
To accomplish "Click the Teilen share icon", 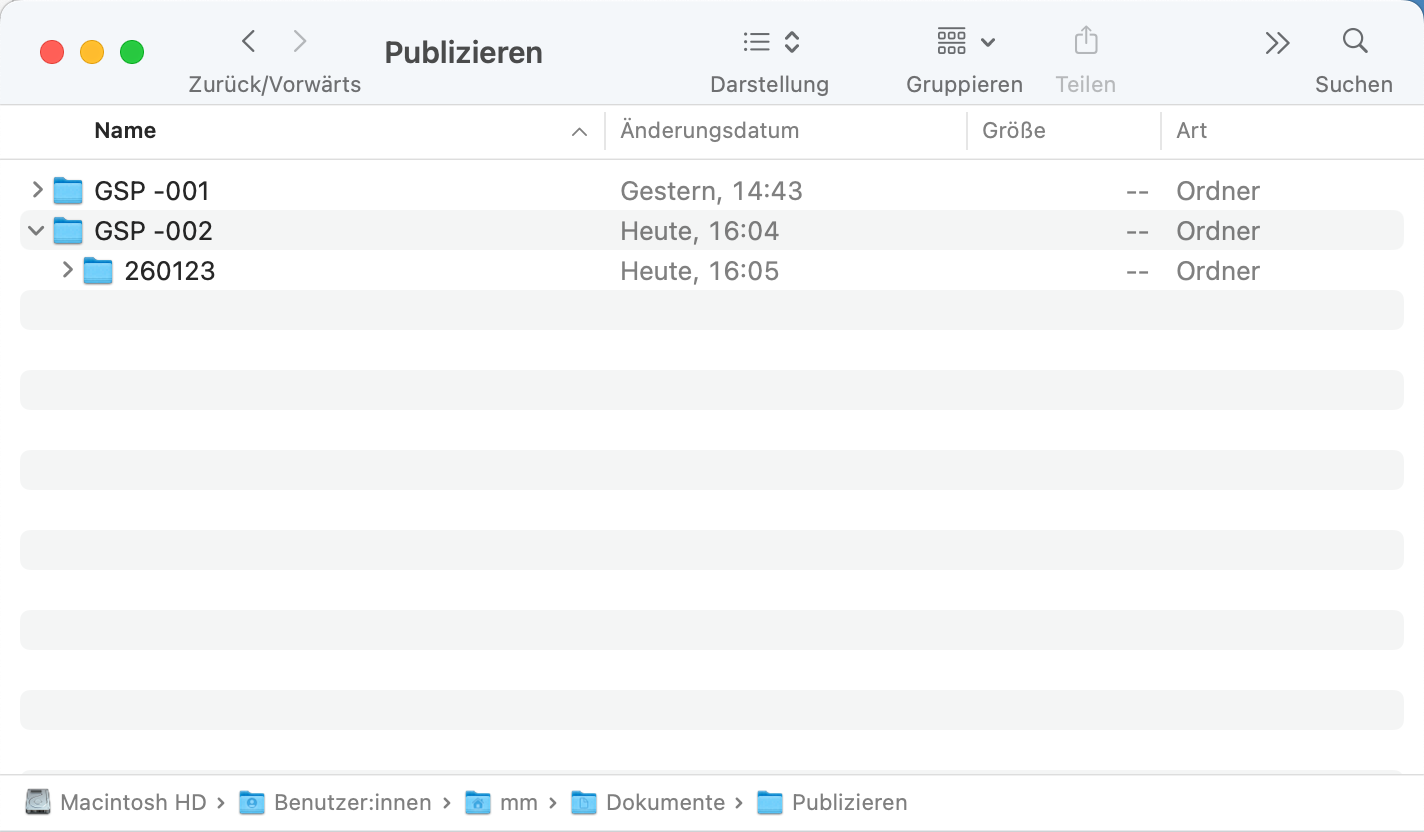I will point(1085,40).
